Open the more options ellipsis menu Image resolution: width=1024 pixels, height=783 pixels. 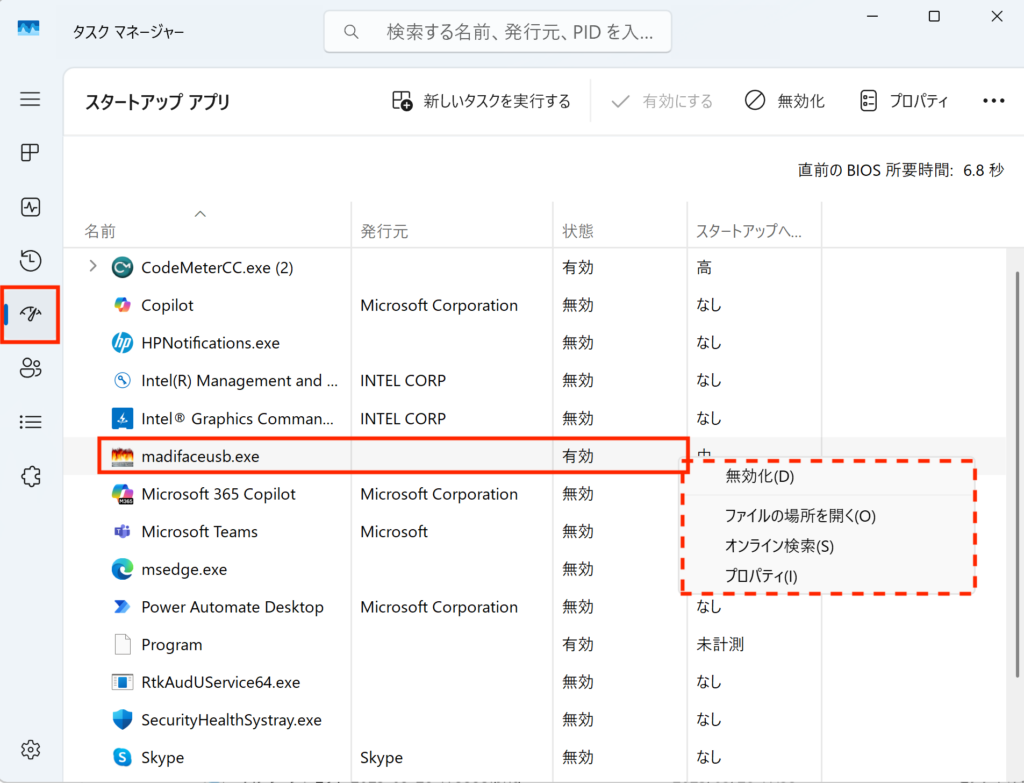coord(992,101)
